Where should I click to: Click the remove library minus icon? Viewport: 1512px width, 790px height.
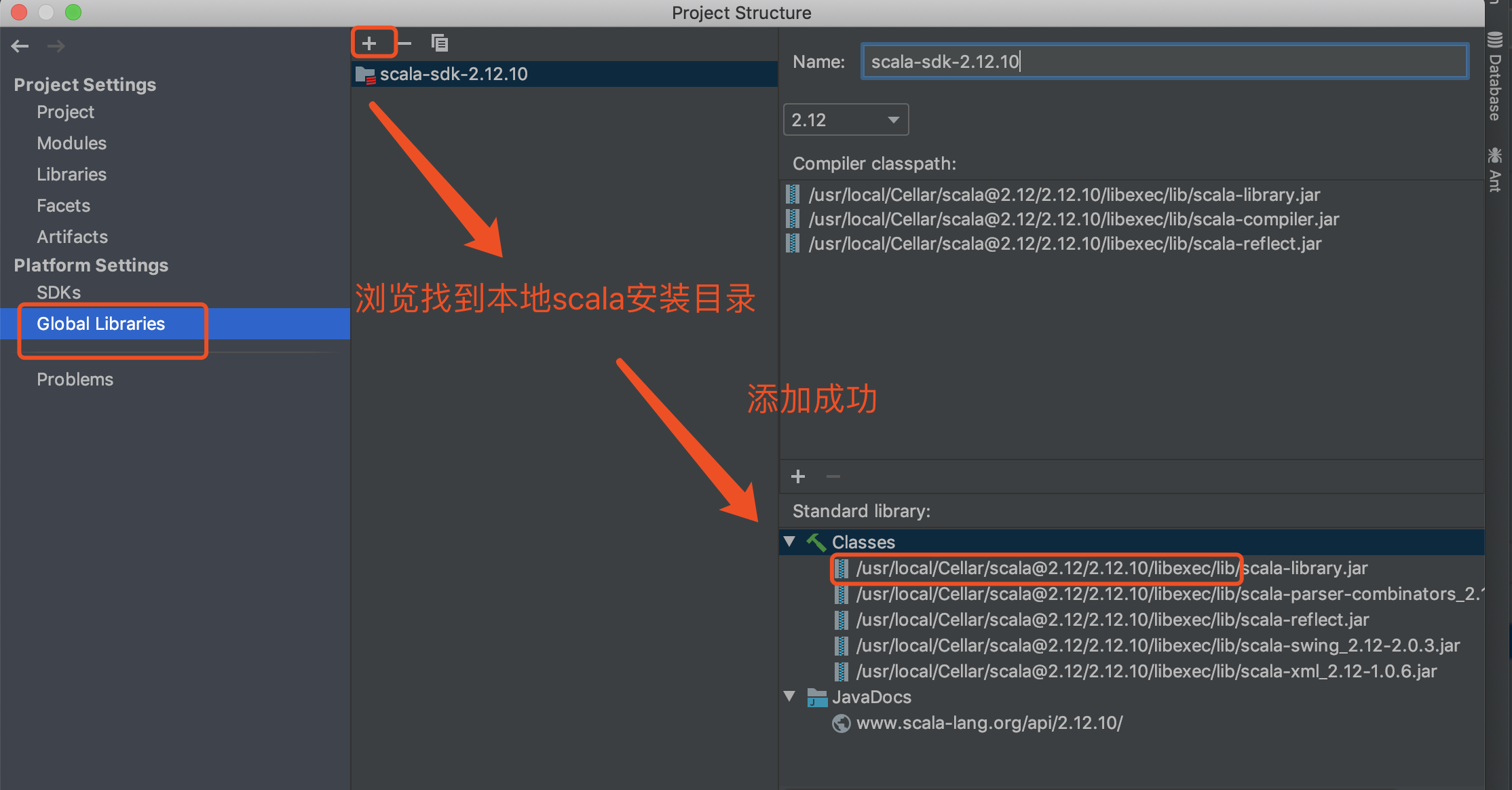pos(404,44)
